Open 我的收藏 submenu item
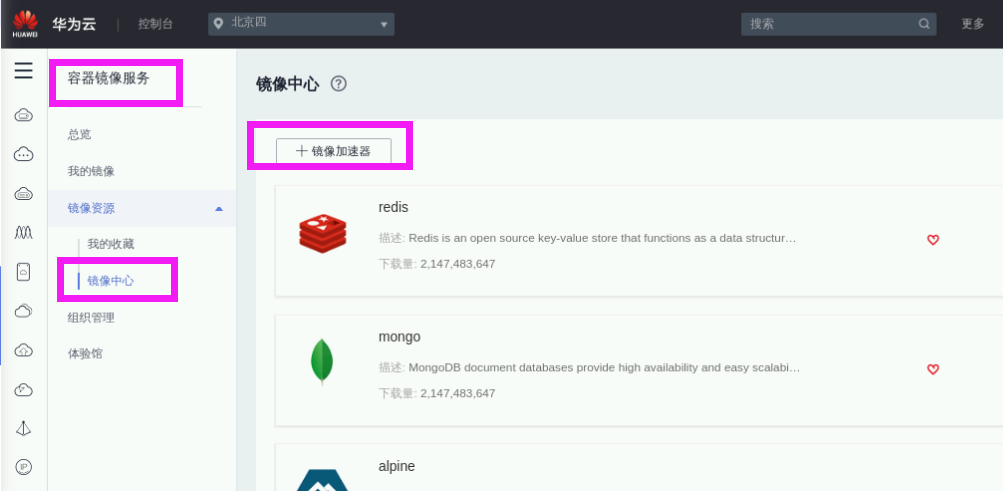The image size is (1003, 491). tap(111, 244)
